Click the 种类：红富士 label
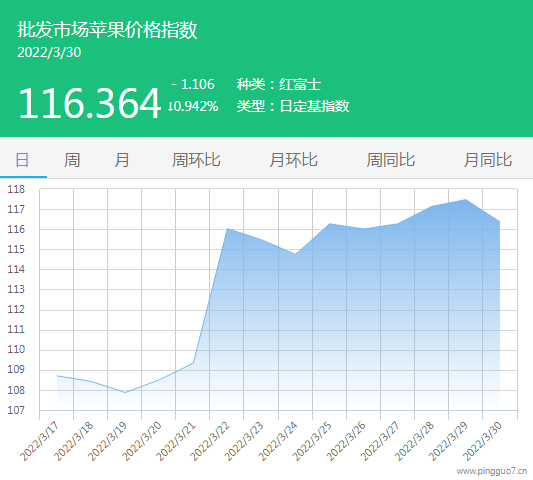Image resolution: width=533 pixels, height=480 pixels. point(279,84)
